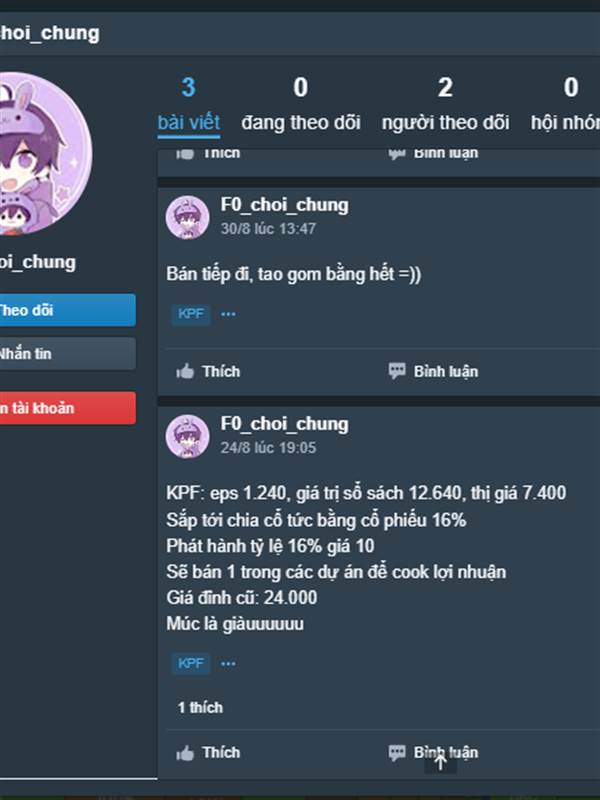Open avatar of the 30/8 post author

point(187,217)
